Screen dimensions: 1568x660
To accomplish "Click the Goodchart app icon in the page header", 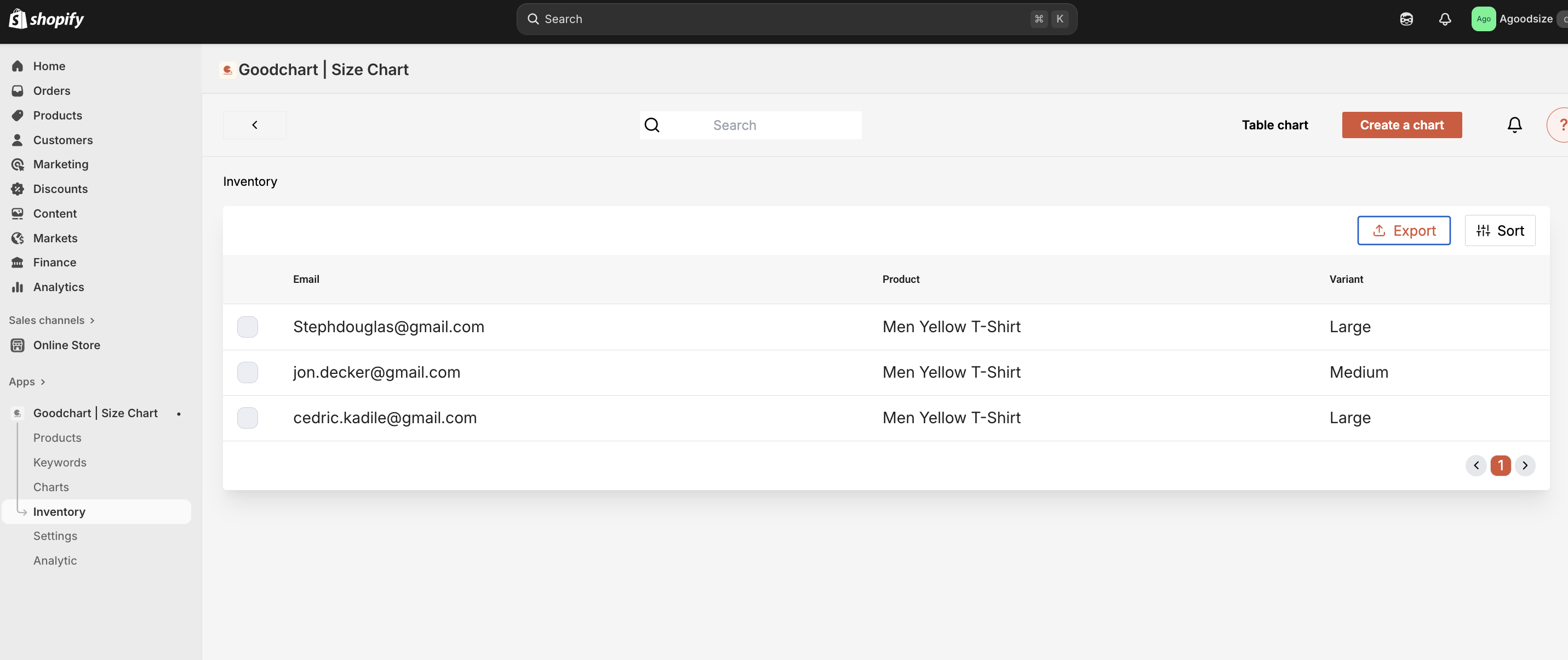I will tap(228, 70).
